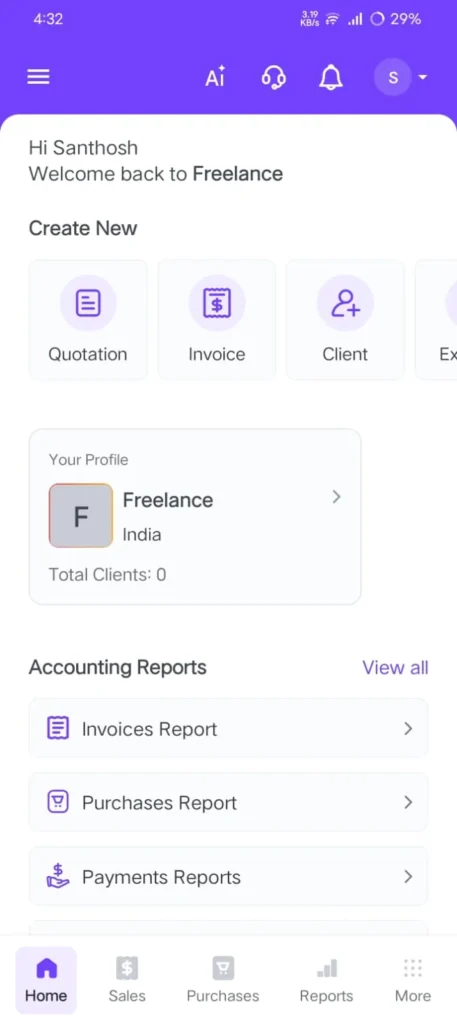Open the More tab
This screenshot has width=457, height=1024.
(413, 980)
